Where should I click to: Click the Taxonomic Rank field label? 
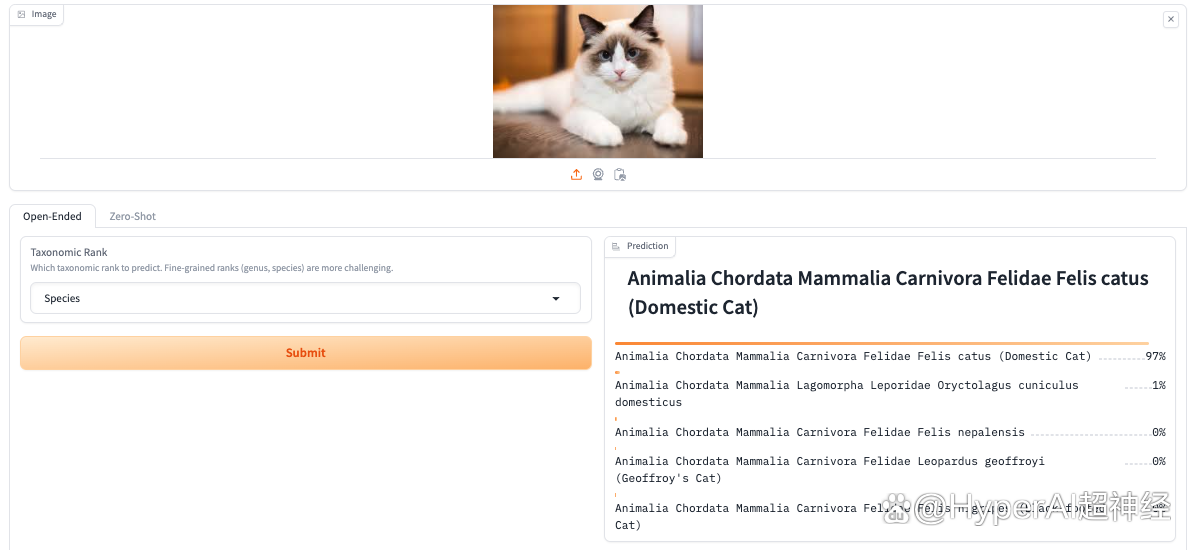pos(69,252)
